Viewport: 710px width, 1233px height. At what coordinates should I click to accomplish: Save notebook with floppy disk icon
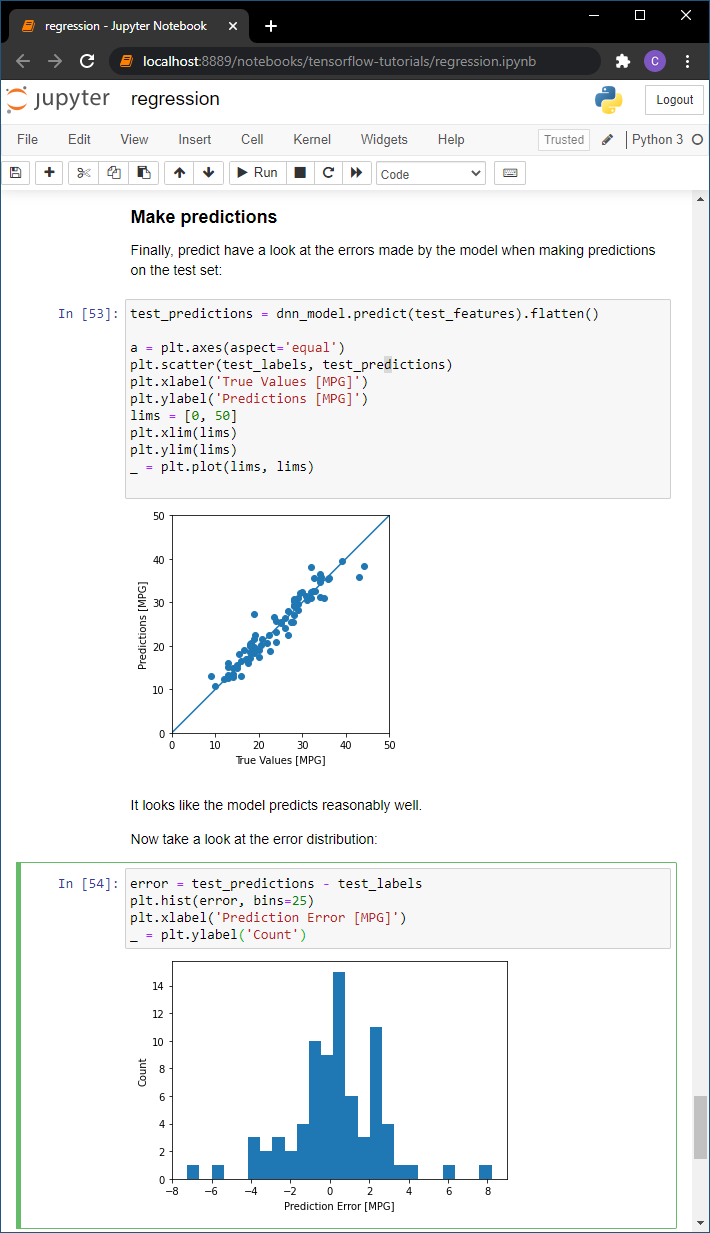15,173
